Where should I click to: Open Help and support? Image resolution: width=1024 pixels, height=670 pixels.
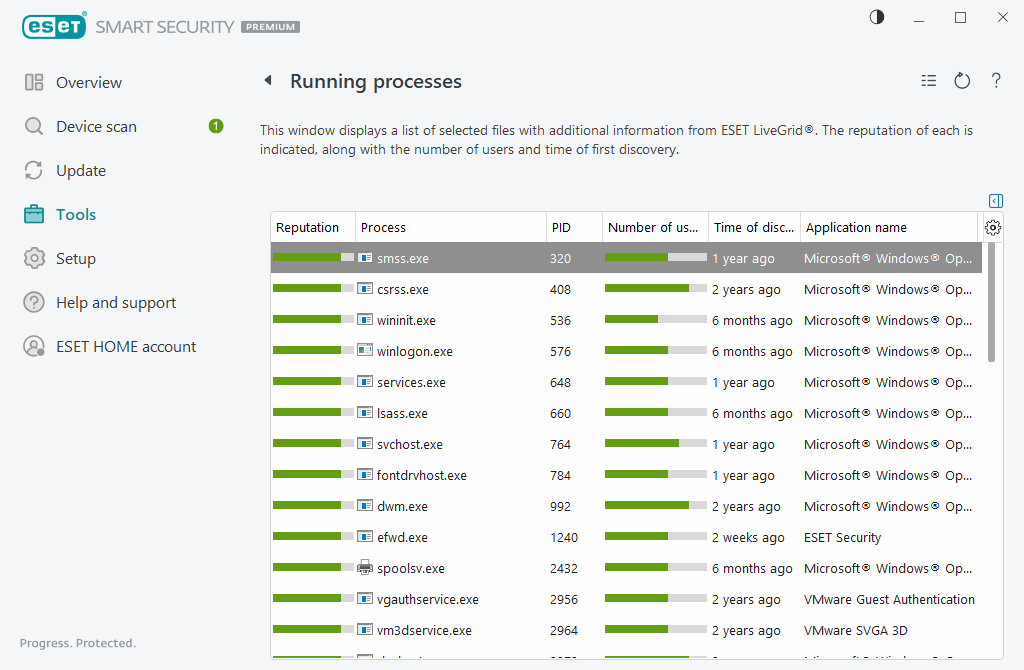point(116,302)
